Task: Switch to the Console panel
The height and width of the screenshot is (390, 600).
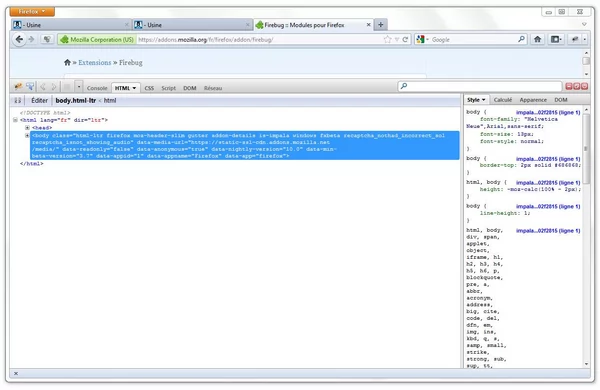Action: pos(97,88)
